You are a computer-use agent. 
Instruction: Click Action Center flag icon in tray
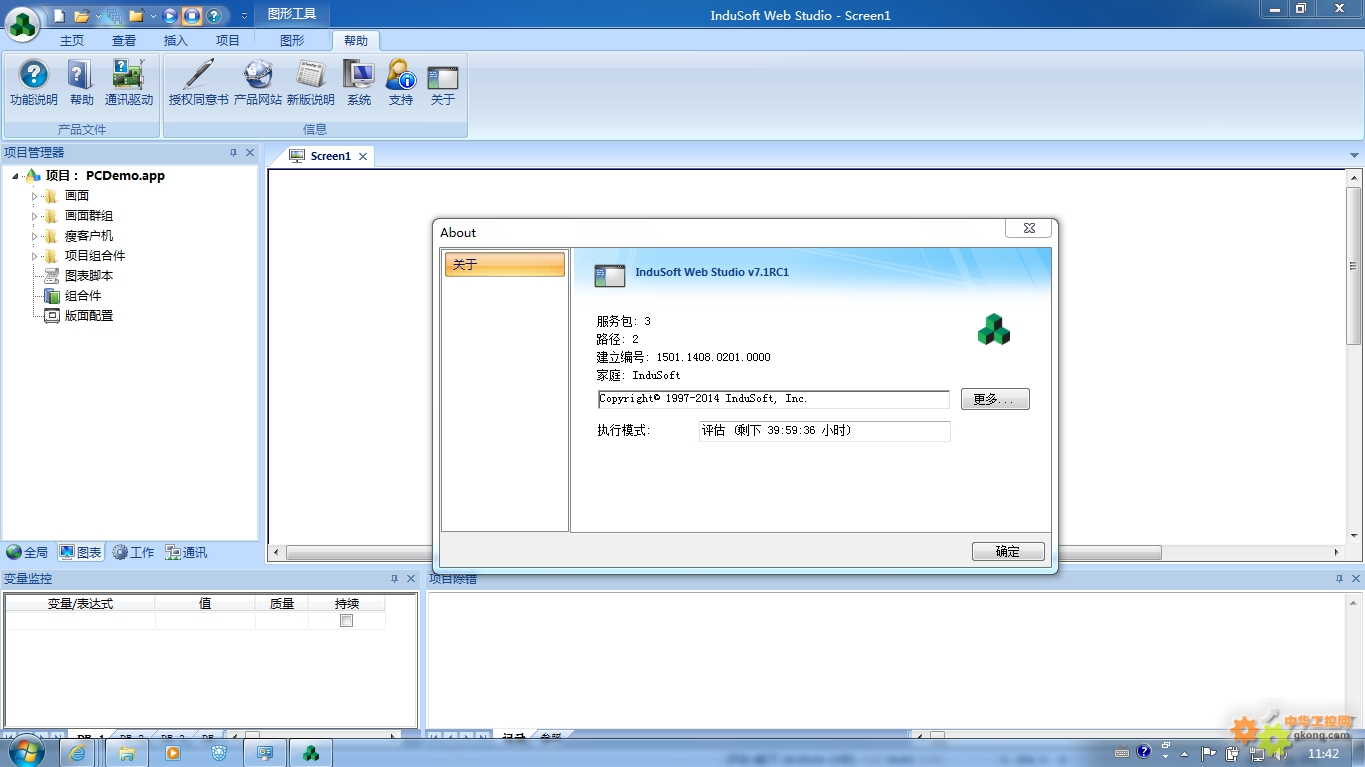[1209, 753]
